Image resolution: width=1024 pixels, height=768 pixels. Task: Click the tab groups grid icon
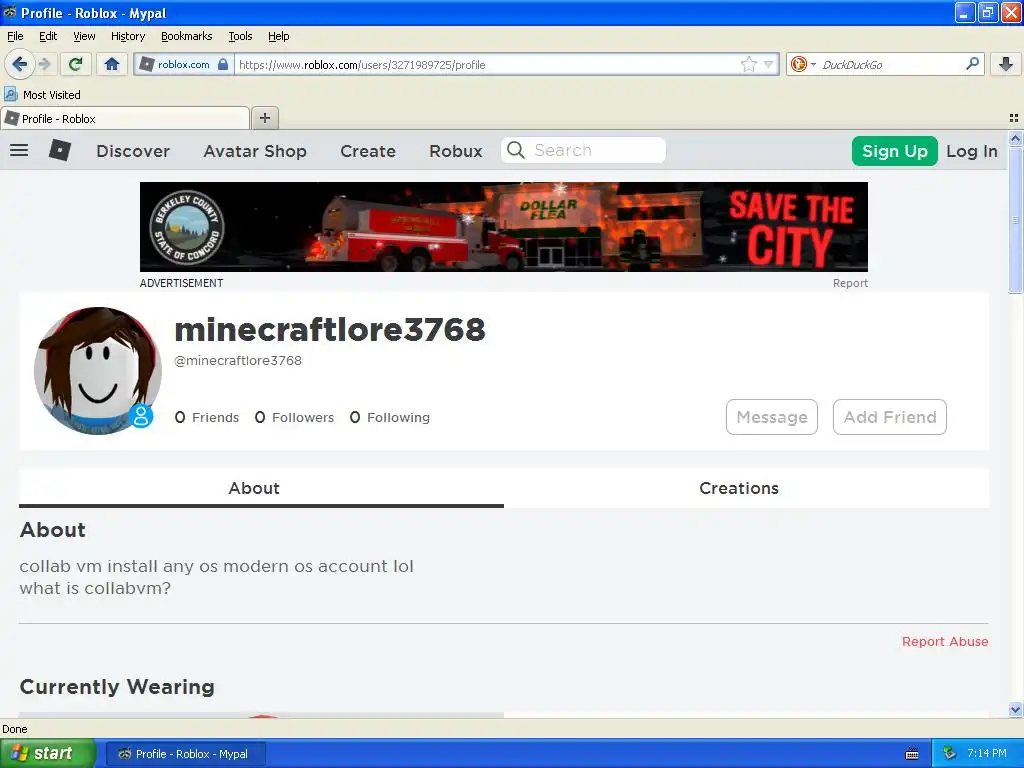point(1014,118)
